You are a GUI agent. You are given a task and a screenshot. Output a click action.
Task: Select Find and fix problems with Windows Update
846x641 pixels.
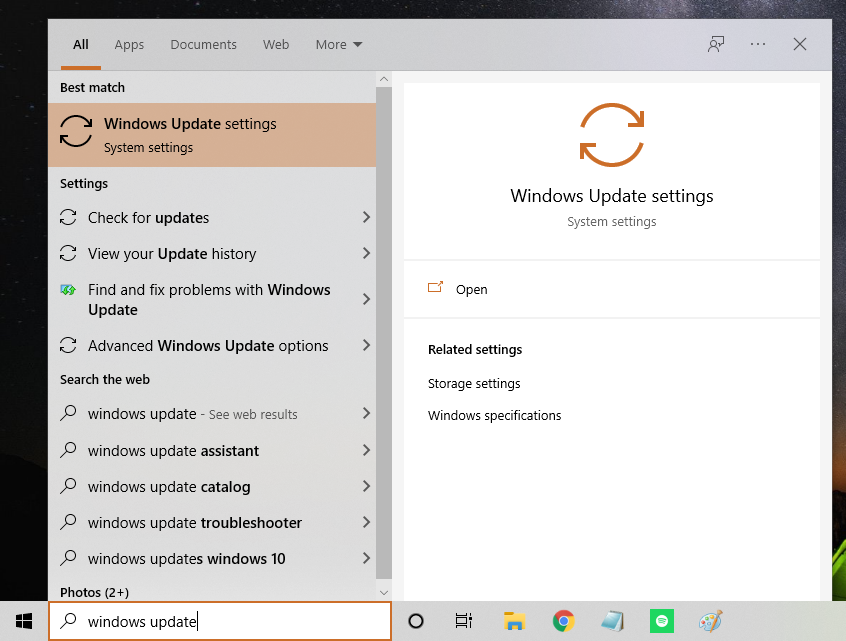point(212,299)
